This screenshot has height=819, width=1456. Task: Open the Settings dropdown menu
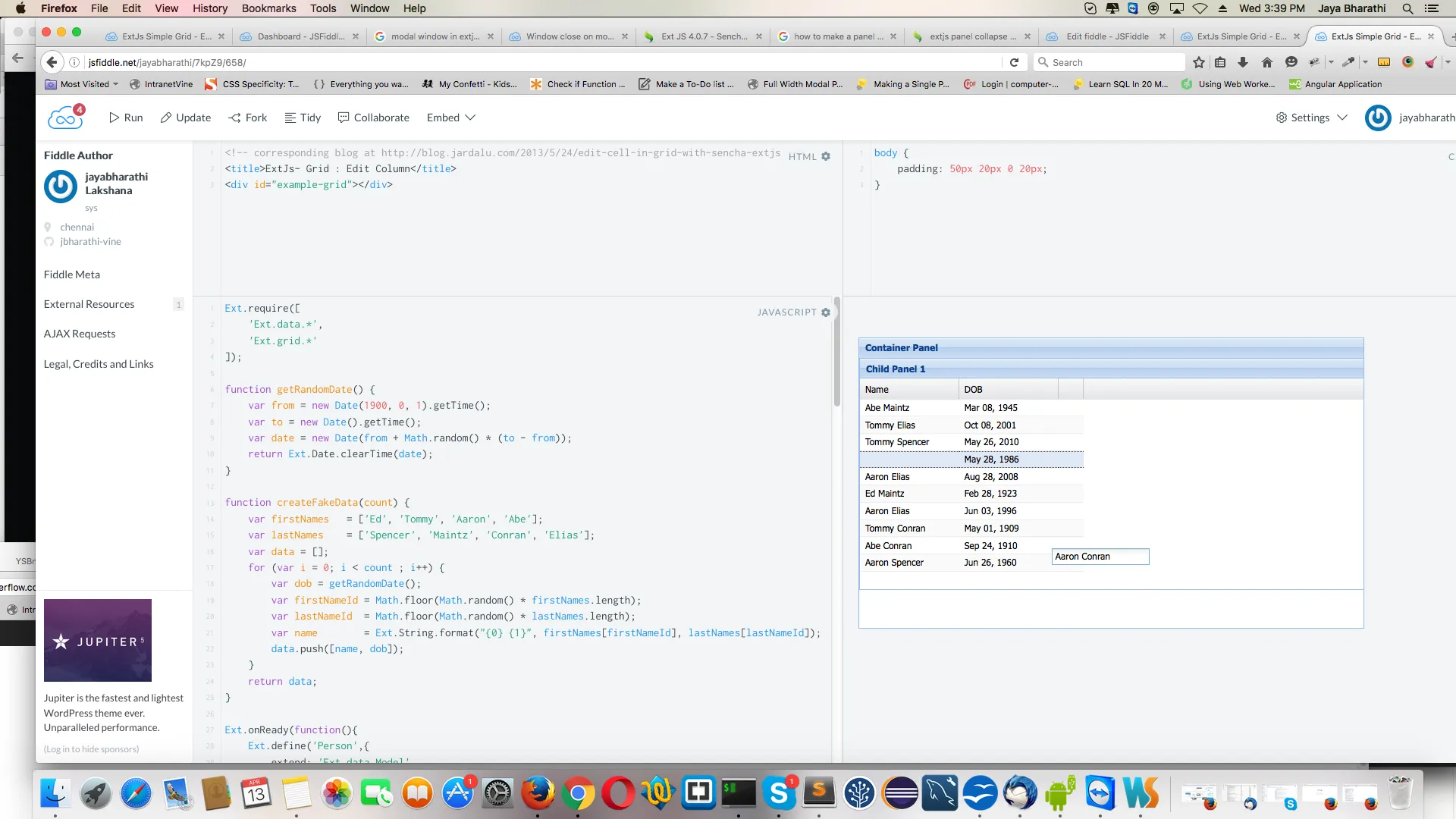pyautogui.click(x=1311, y=118)
